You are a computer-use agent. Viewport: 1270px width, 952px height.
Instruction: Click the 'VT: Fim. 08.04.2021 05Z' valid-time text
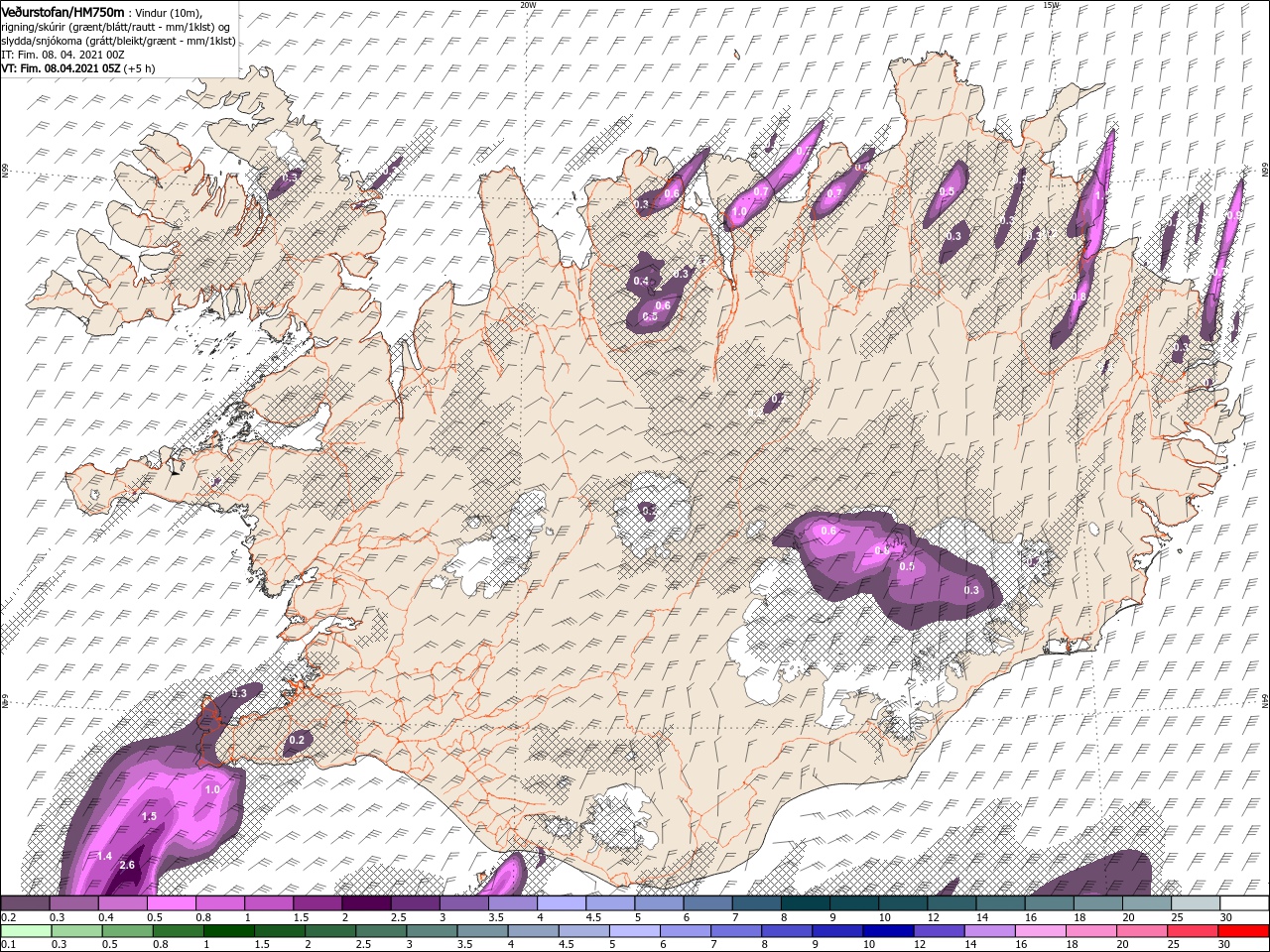click(x=61, y=68)
